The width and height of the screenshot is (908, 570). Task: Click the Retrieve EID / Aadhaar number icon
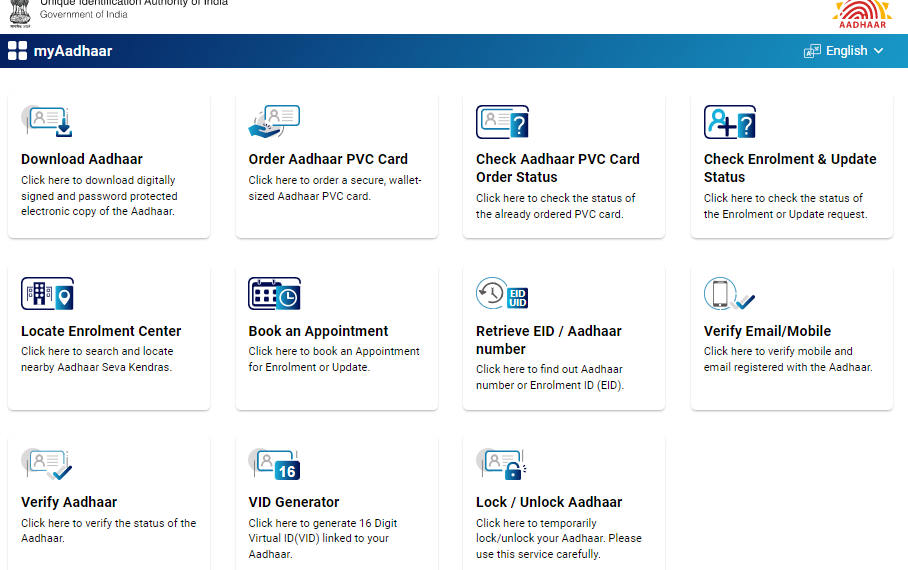(502, 293)
